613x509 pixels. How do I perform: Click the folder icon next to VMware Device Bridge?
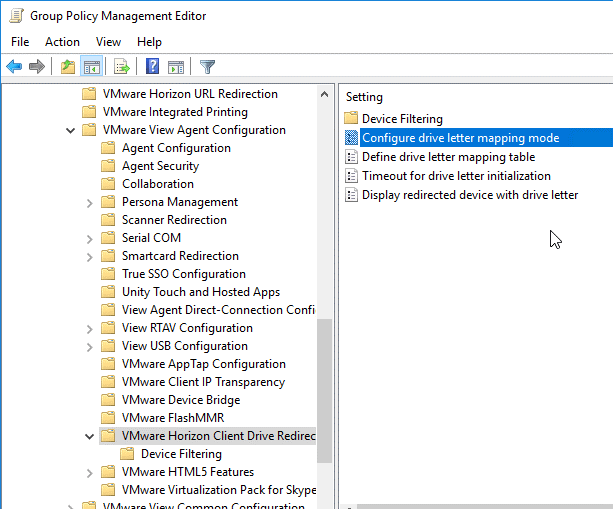pyautogui.click(x=108, y=400)
